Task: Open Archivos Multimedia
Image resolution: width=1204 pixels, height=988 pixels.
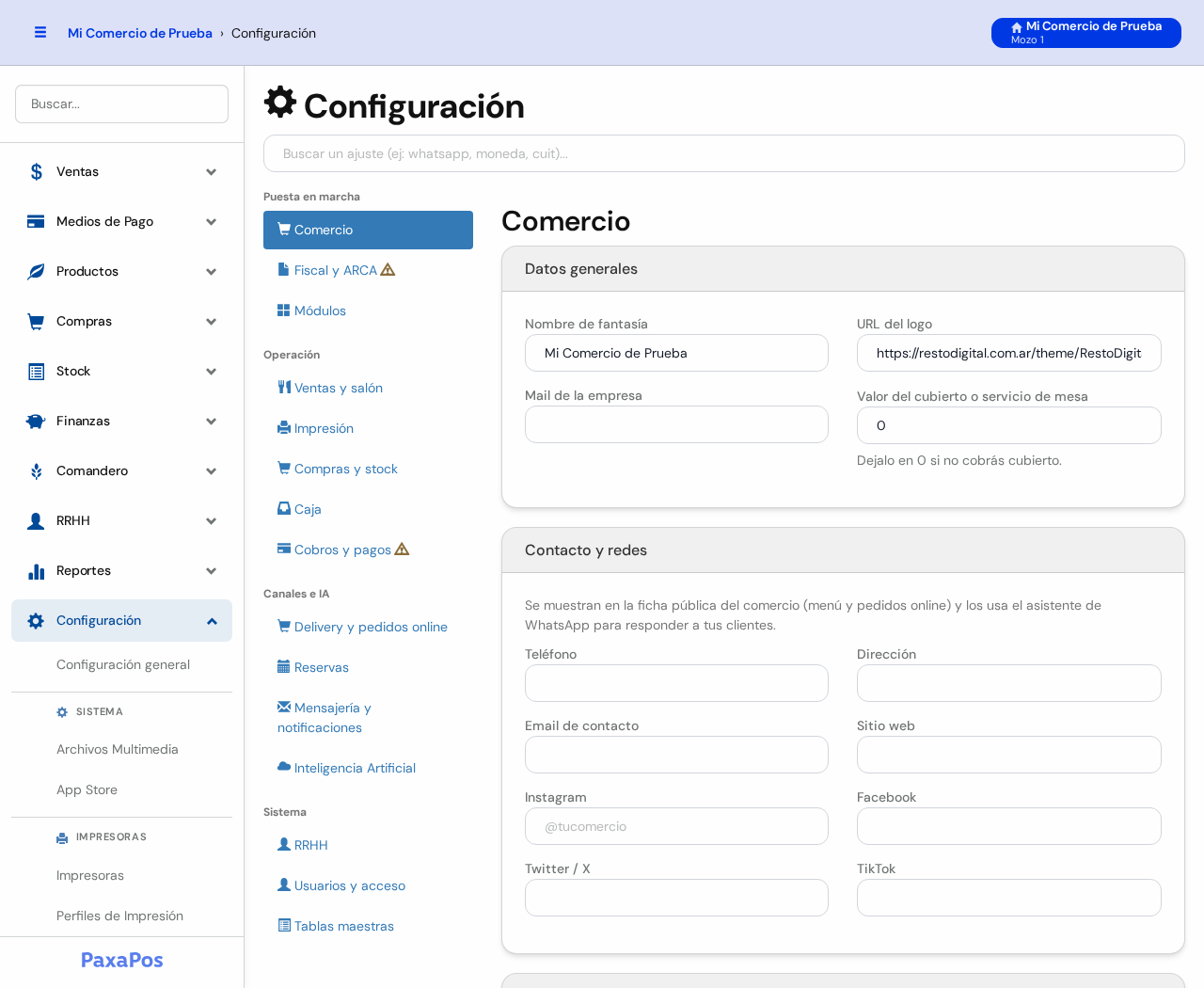Action: 118,749
